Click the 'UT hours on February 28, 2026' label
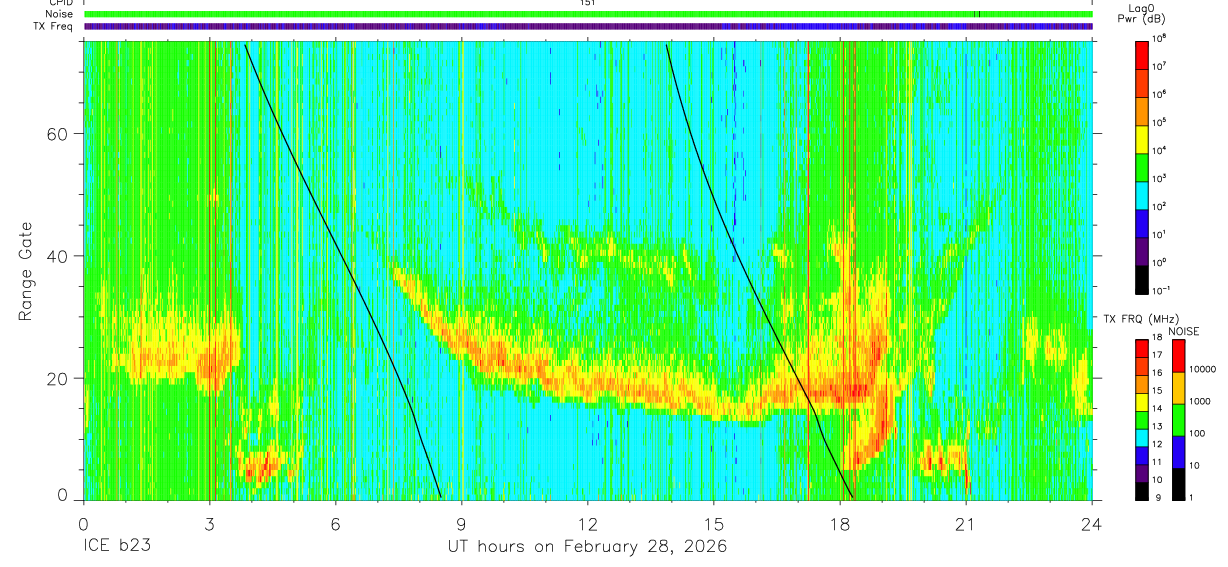Image resolution: width=1228 pixels, height=567 pixels. click(588, 547)
